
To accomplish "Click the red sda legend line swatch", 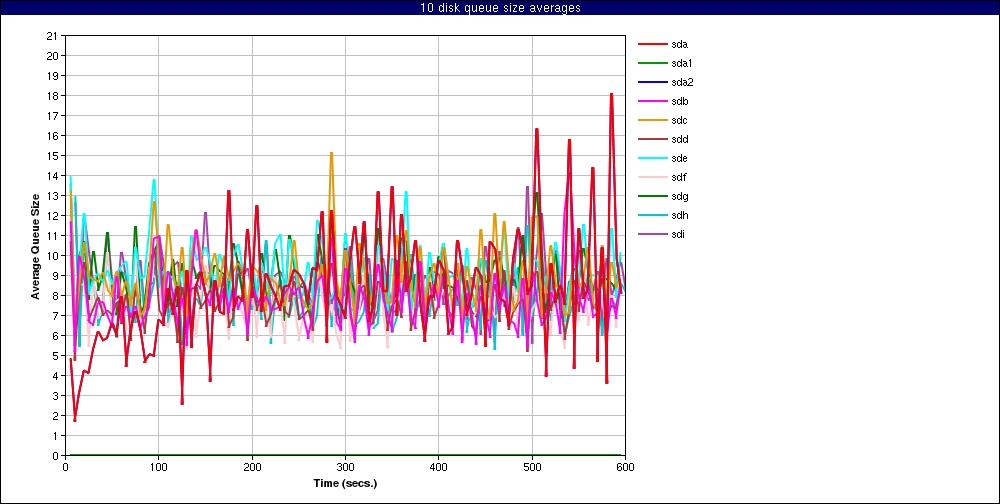I will click(x=651, y=45).
